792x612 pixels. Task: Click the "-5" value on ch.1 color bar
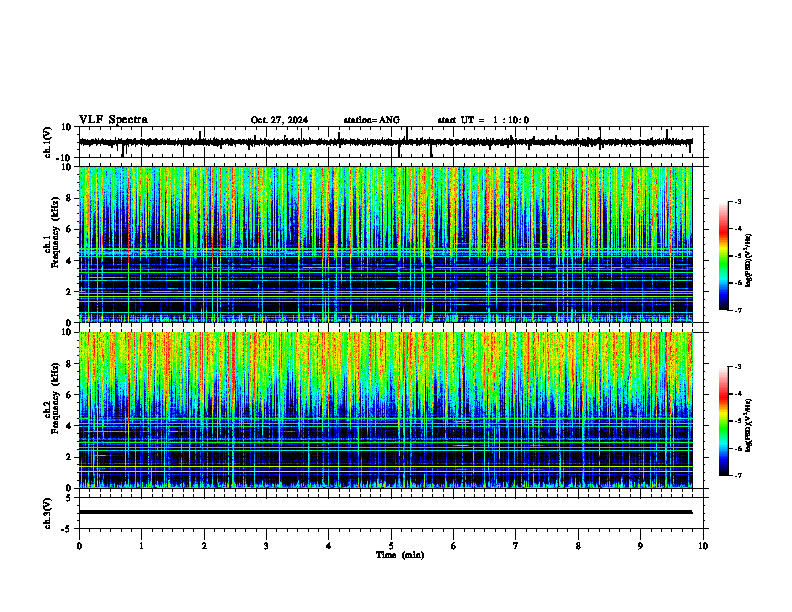pos(738,256)
